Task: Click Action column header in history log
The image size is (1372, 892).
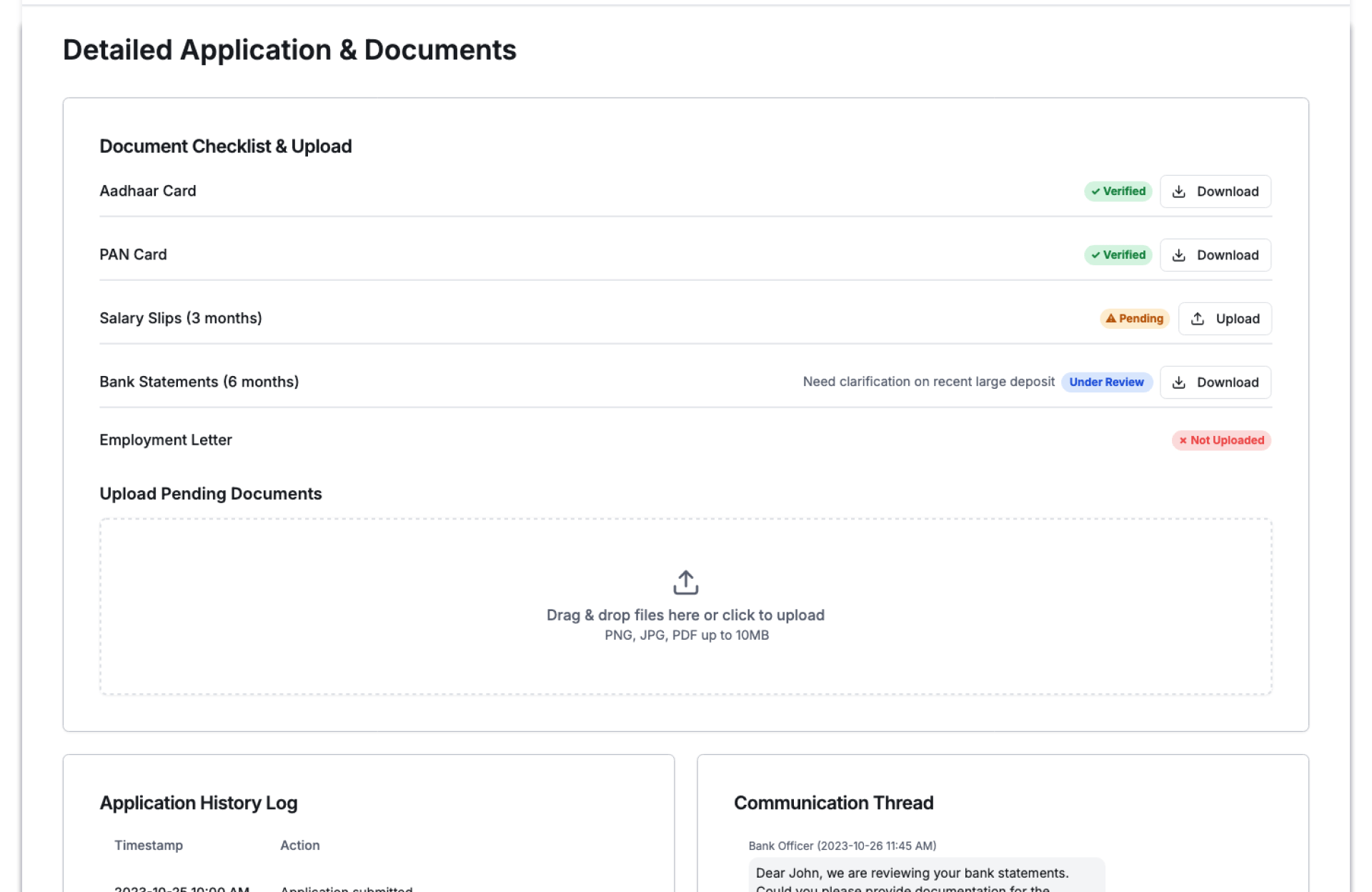Action: pos(299,846)
